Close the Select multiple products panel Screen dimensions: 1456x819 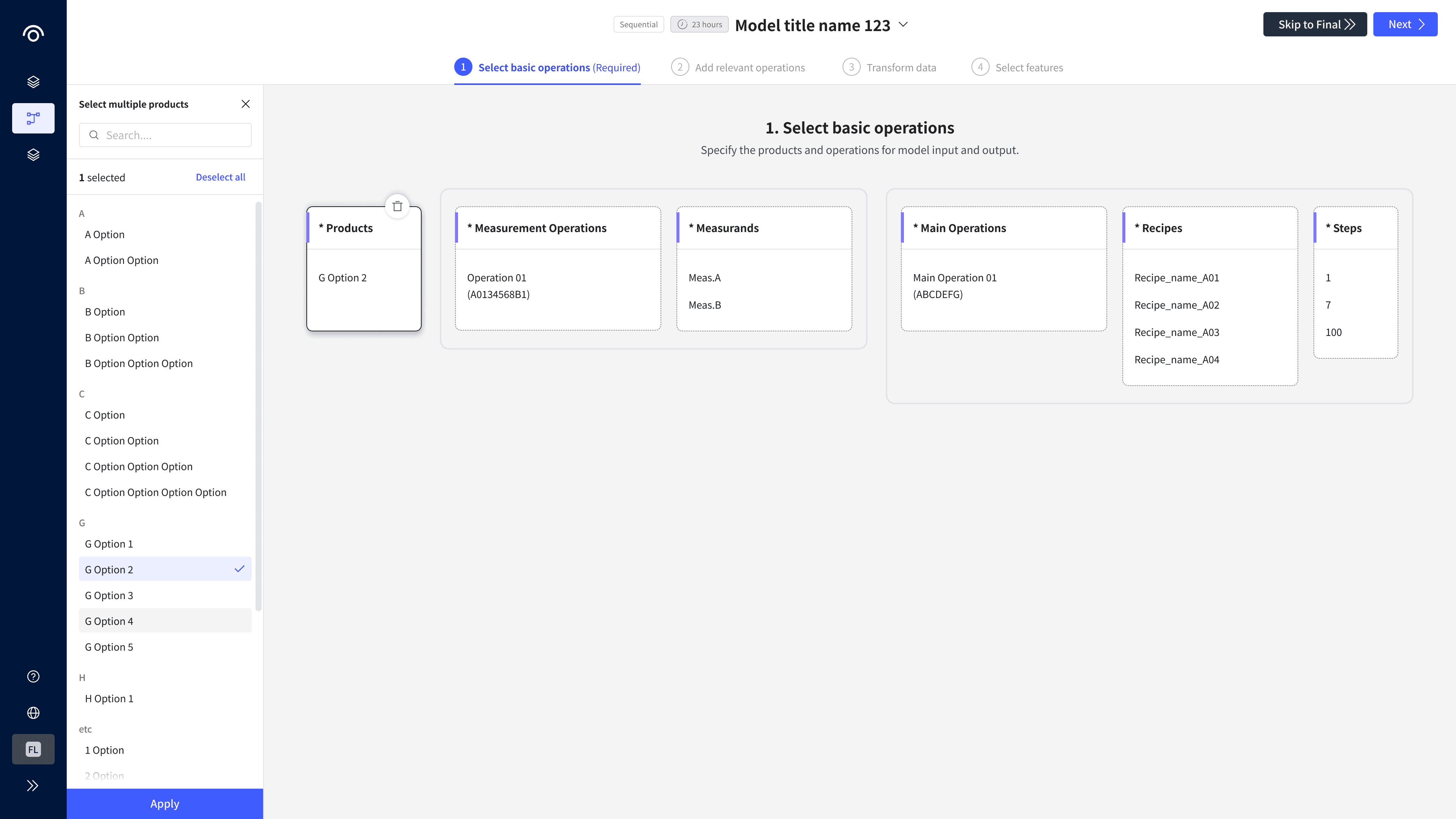(x=245, y=104)
